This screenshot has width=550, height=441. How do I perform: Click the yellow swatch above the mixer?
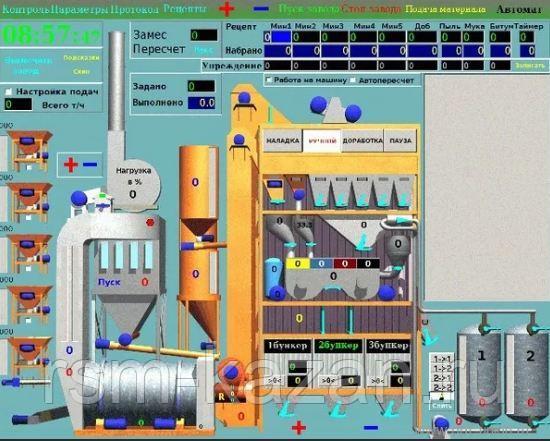[x=298, y=263]
